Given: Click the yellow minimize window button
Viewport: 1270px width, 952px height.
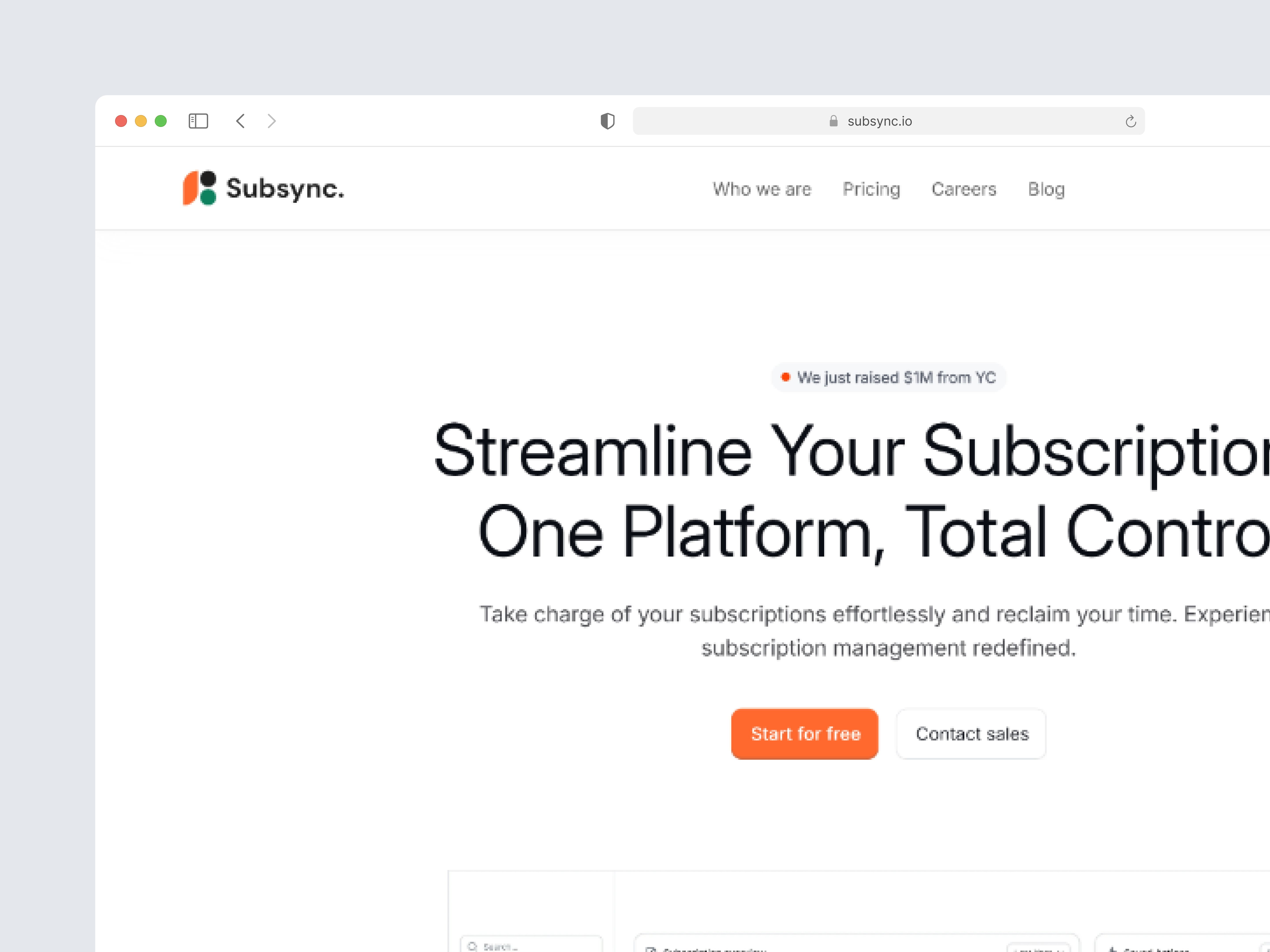Looking at the screenshot, I should pos(141,121).
